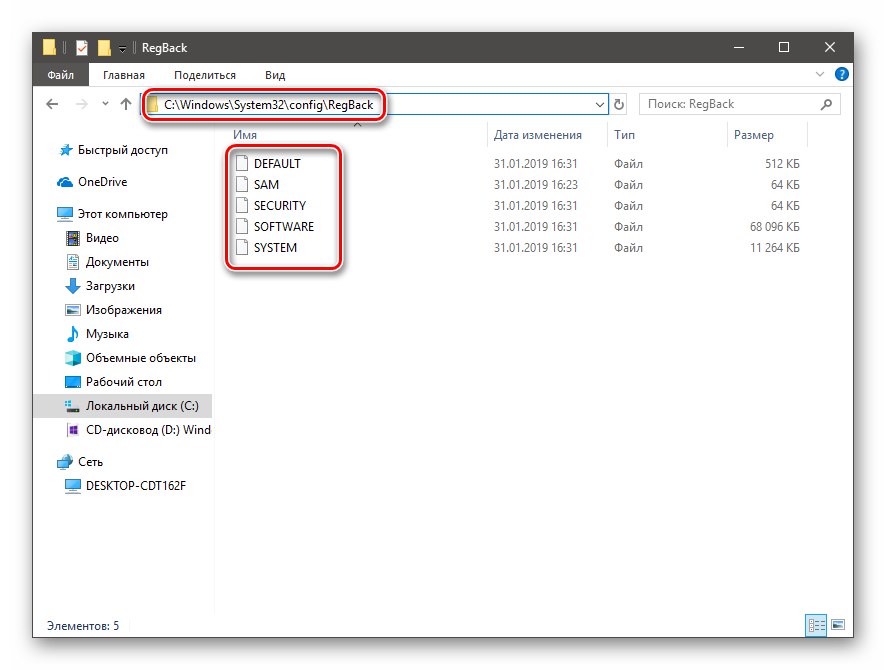Sort by Дата изменения column header
This screenshot has height=670, width=886.
point(537,135)
